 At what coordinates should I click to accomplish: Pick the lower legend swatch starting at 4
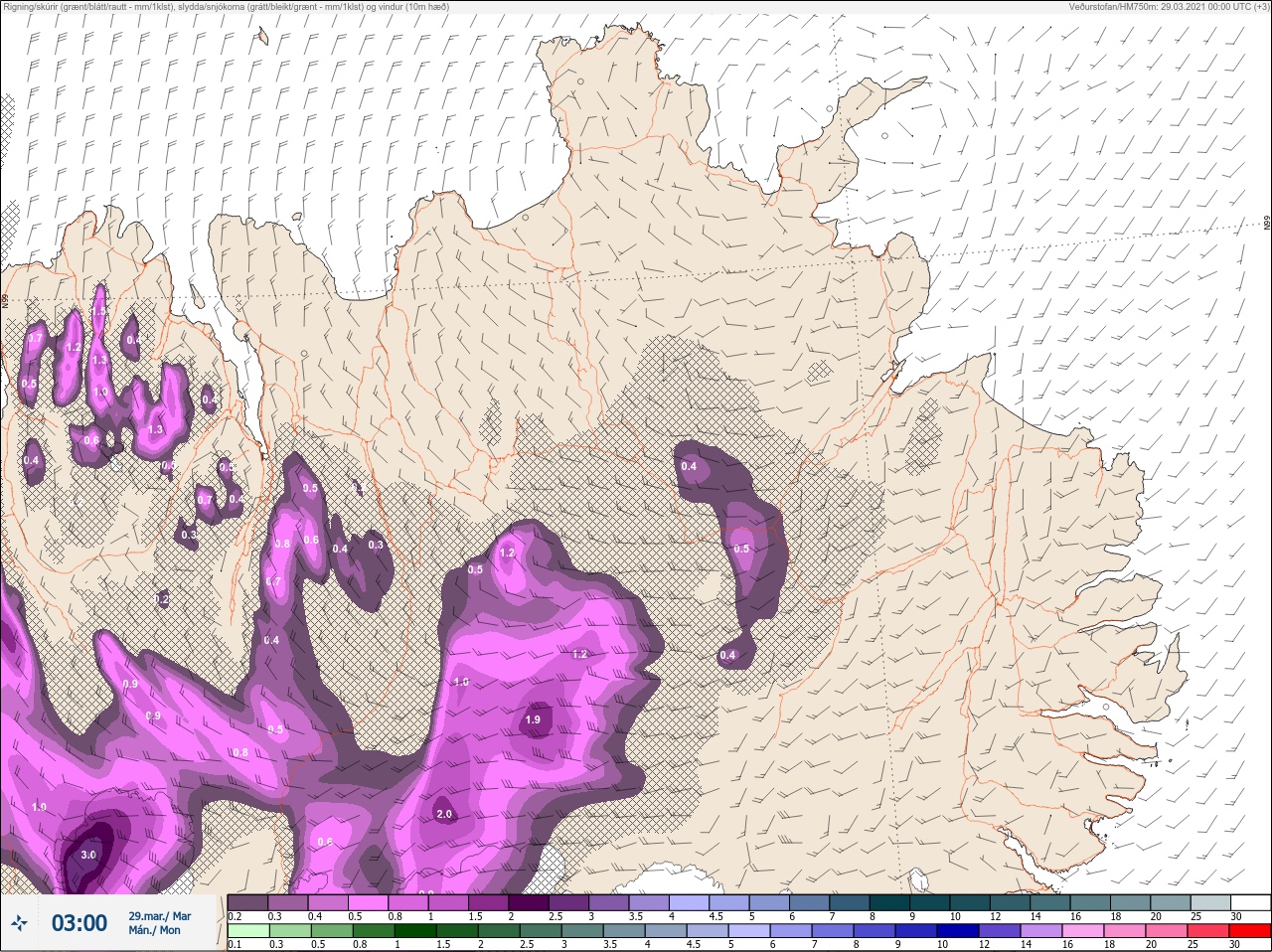click(665, 931)
